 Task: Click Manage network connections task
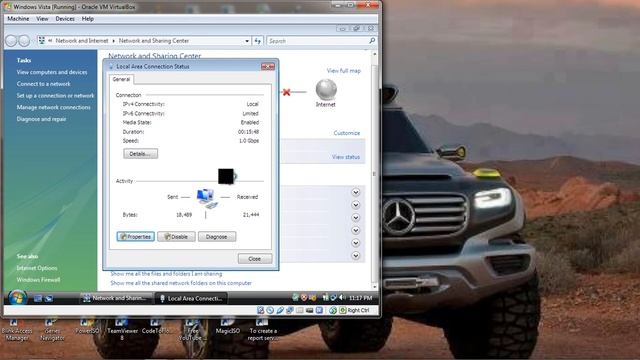pyautogui.click(x=53, y=107)
